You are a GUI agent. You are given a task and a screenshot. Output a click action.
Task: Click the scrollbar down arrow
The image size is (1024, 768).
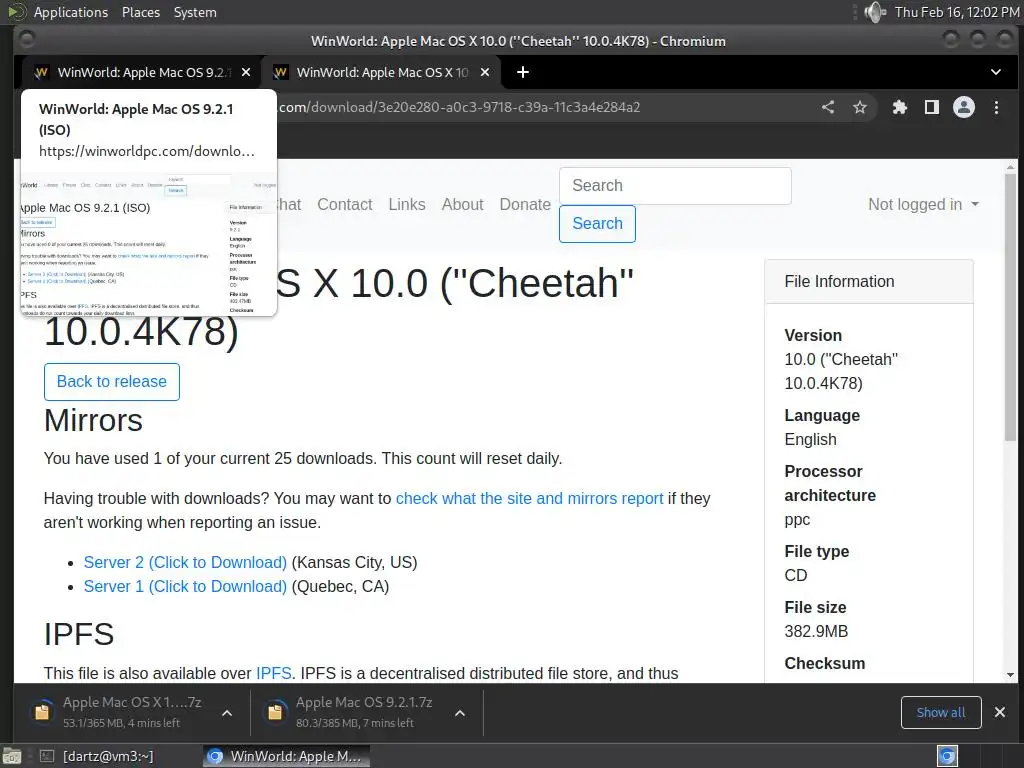(x=1010, y=675)
